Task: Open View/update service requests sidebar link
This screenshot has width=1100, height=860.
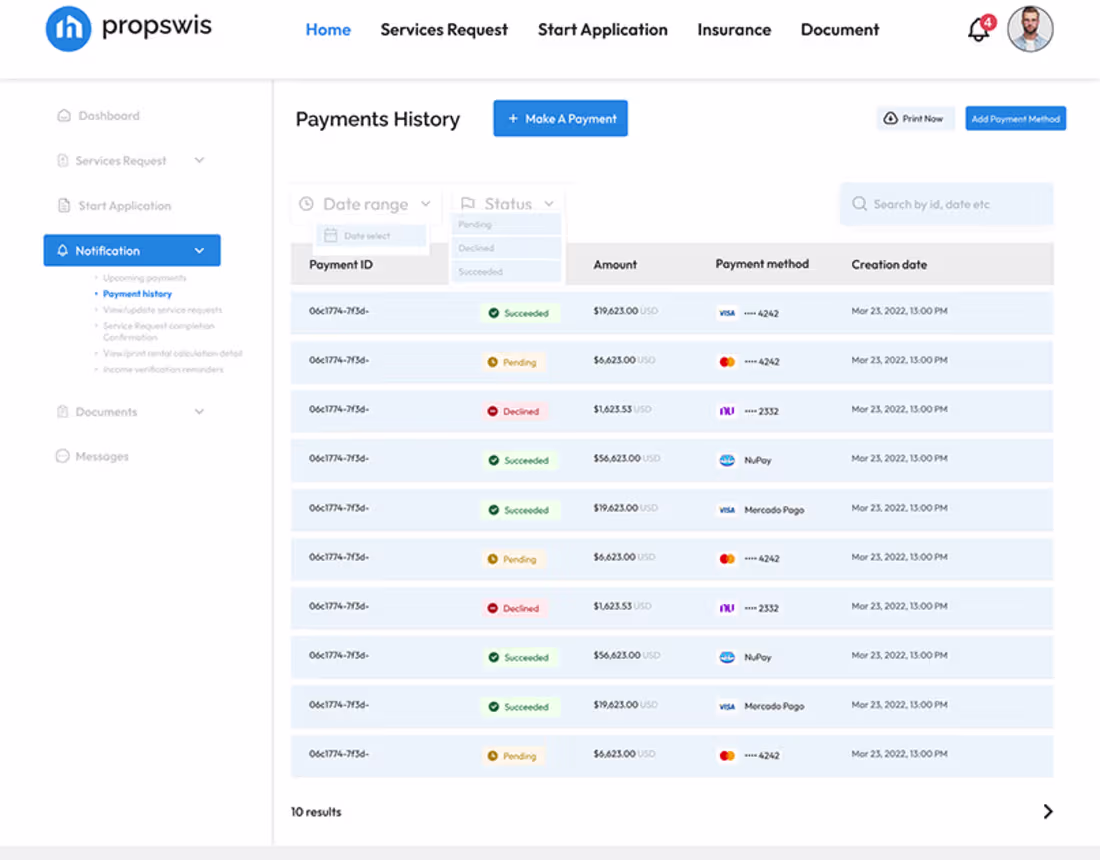Action: (162, 310)
